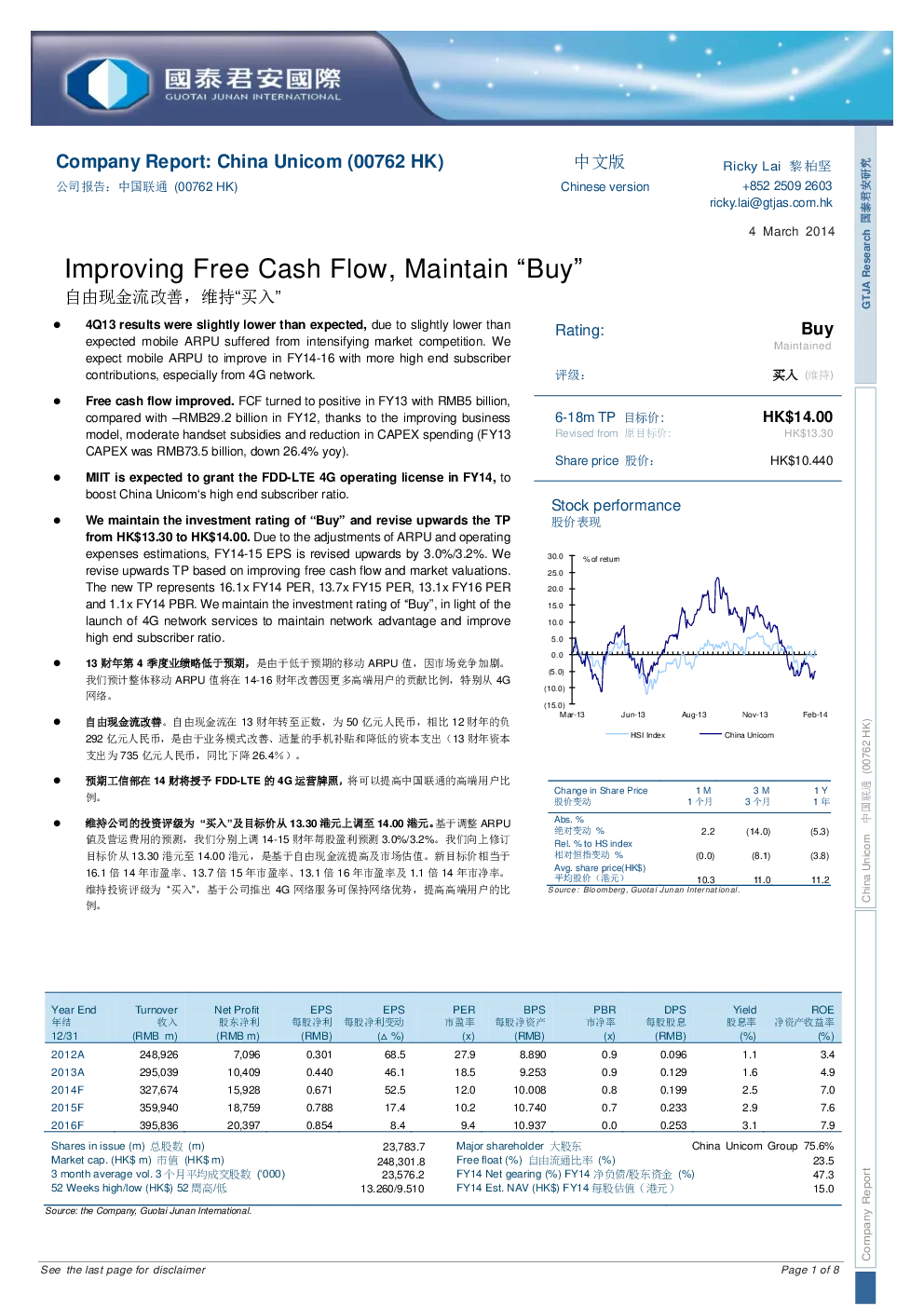Click the 'Stock performance' heading

click(616, 505)
